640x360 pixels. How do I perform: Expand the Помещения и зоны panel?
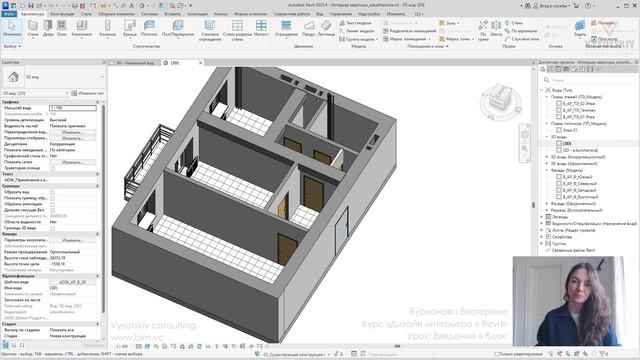428,46
